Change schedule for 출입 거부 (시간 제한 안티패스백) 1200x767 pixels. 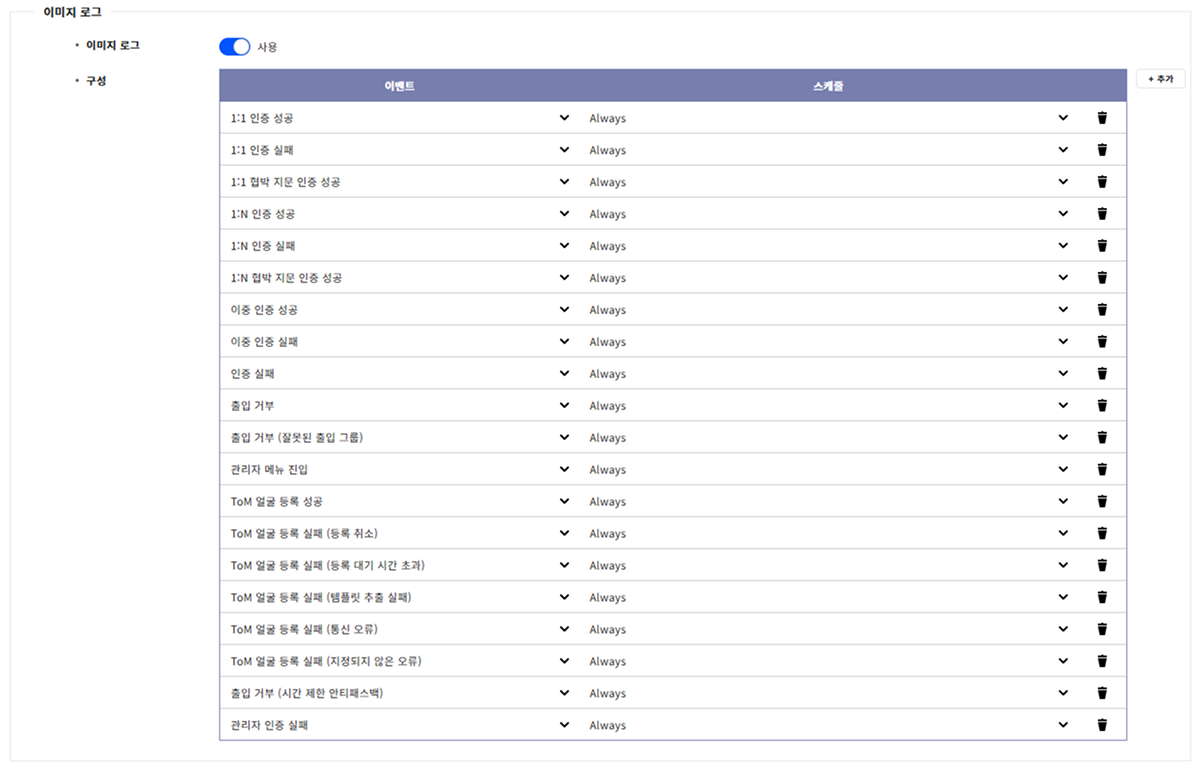click(1063, 694)
